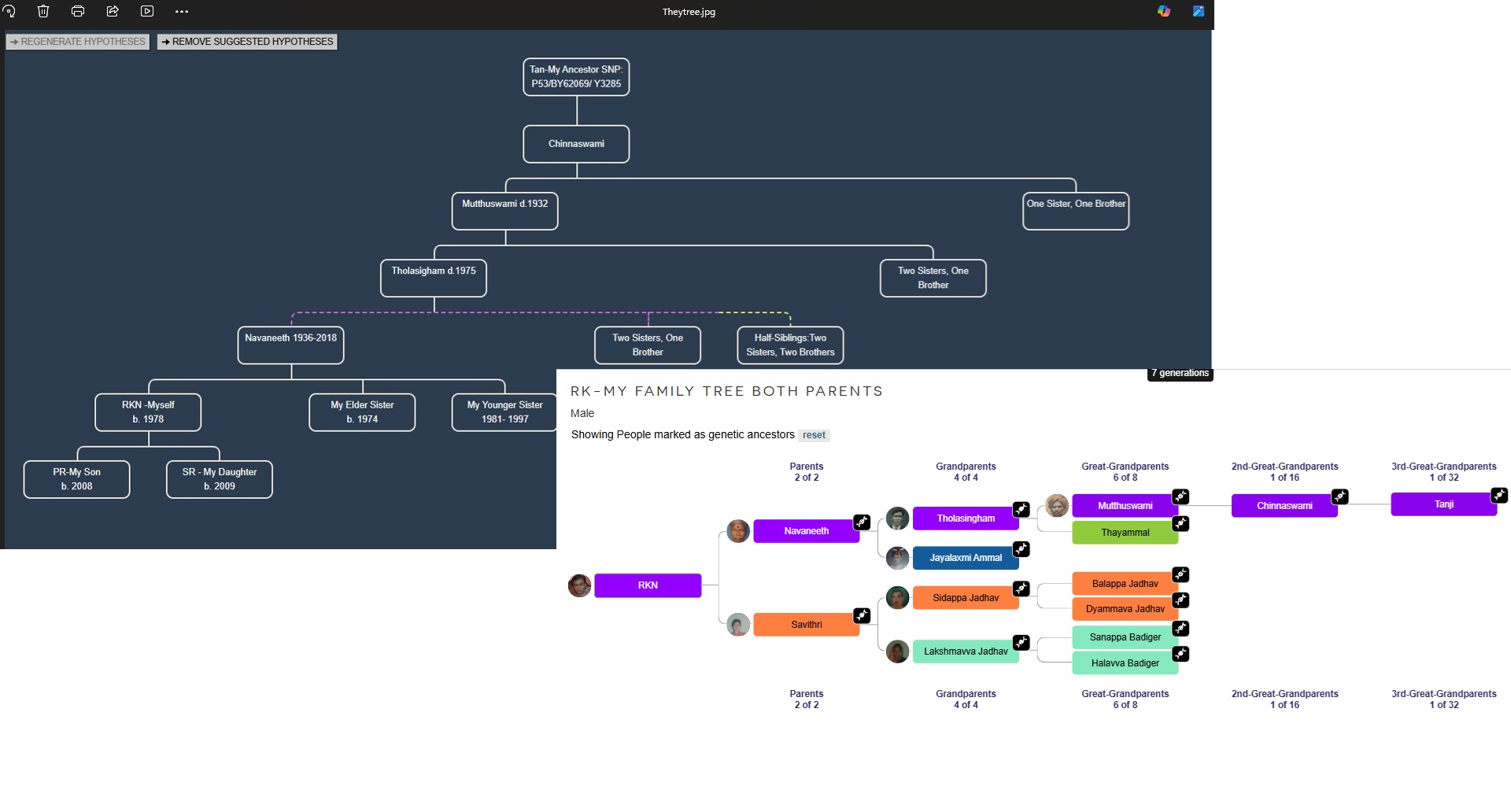
Task: Click the rotate image icon
Action: (x=9, y=11)
